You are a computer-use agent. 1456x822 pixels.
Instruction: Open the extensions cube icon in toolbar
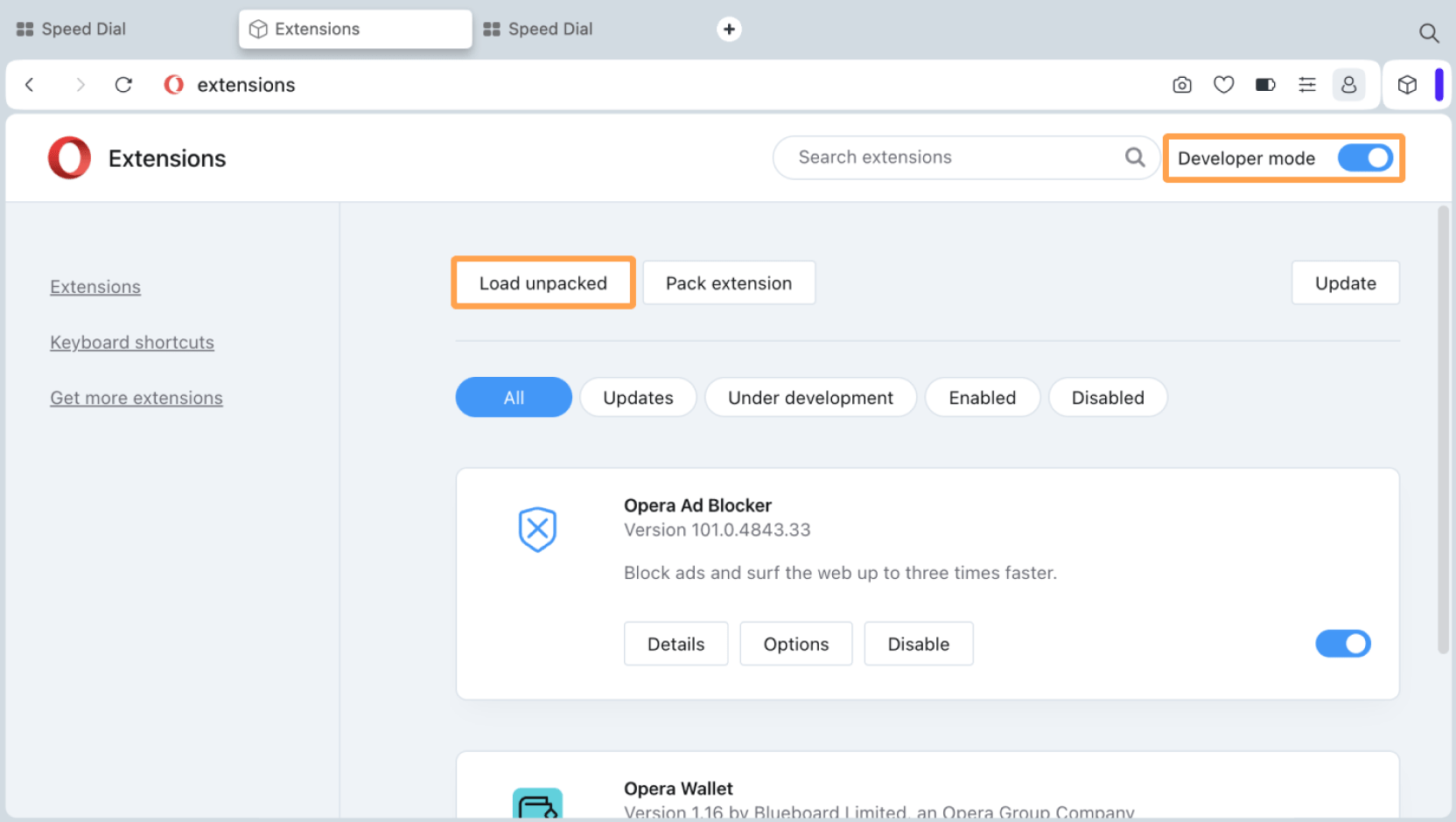1407,85
